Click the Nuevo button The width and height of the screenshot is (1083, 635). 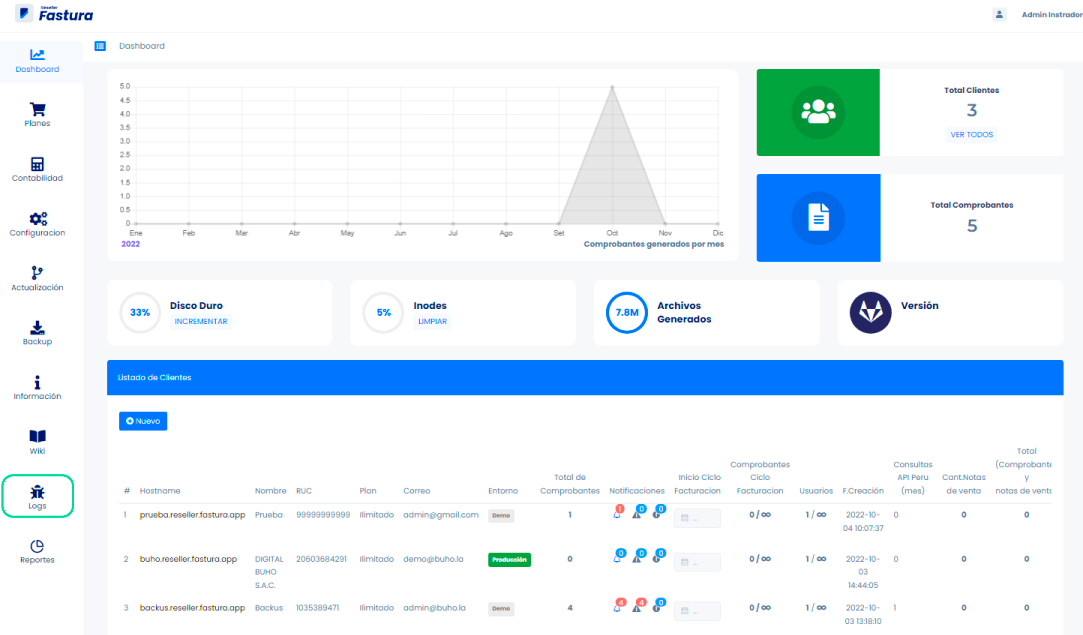click(x=143, y=421)
